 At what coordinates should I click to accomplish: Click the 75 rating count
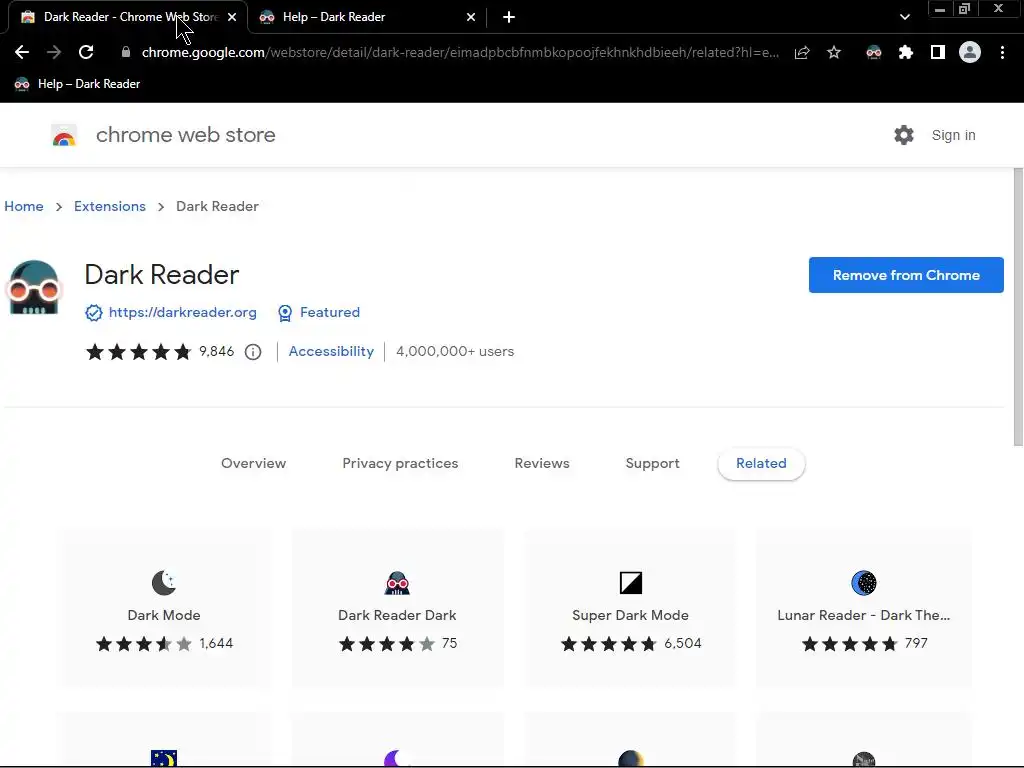pos(449,644)
